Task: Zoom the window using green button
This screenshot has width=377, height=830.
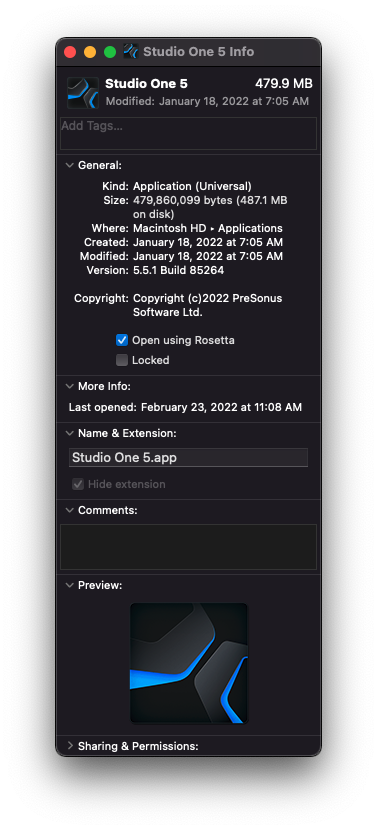Action: point(110,52)
